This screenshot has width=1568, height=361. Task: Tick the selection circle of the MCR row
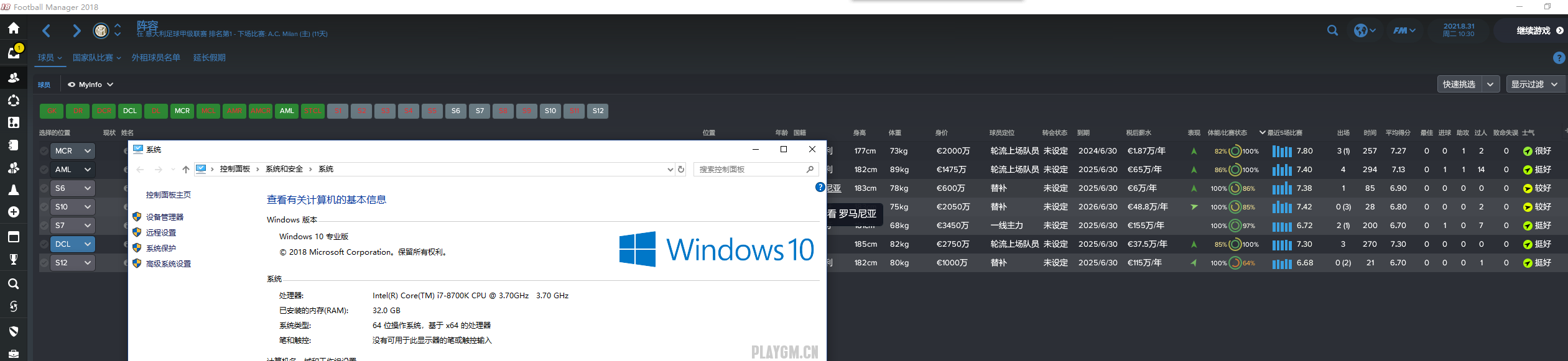pyautogui.click(x=44, y=151)
